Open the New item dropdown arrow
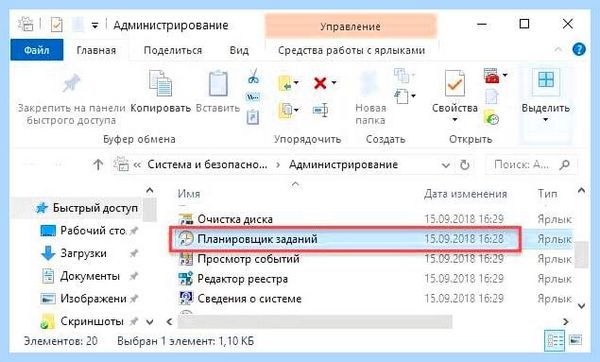 pos(413,96)
